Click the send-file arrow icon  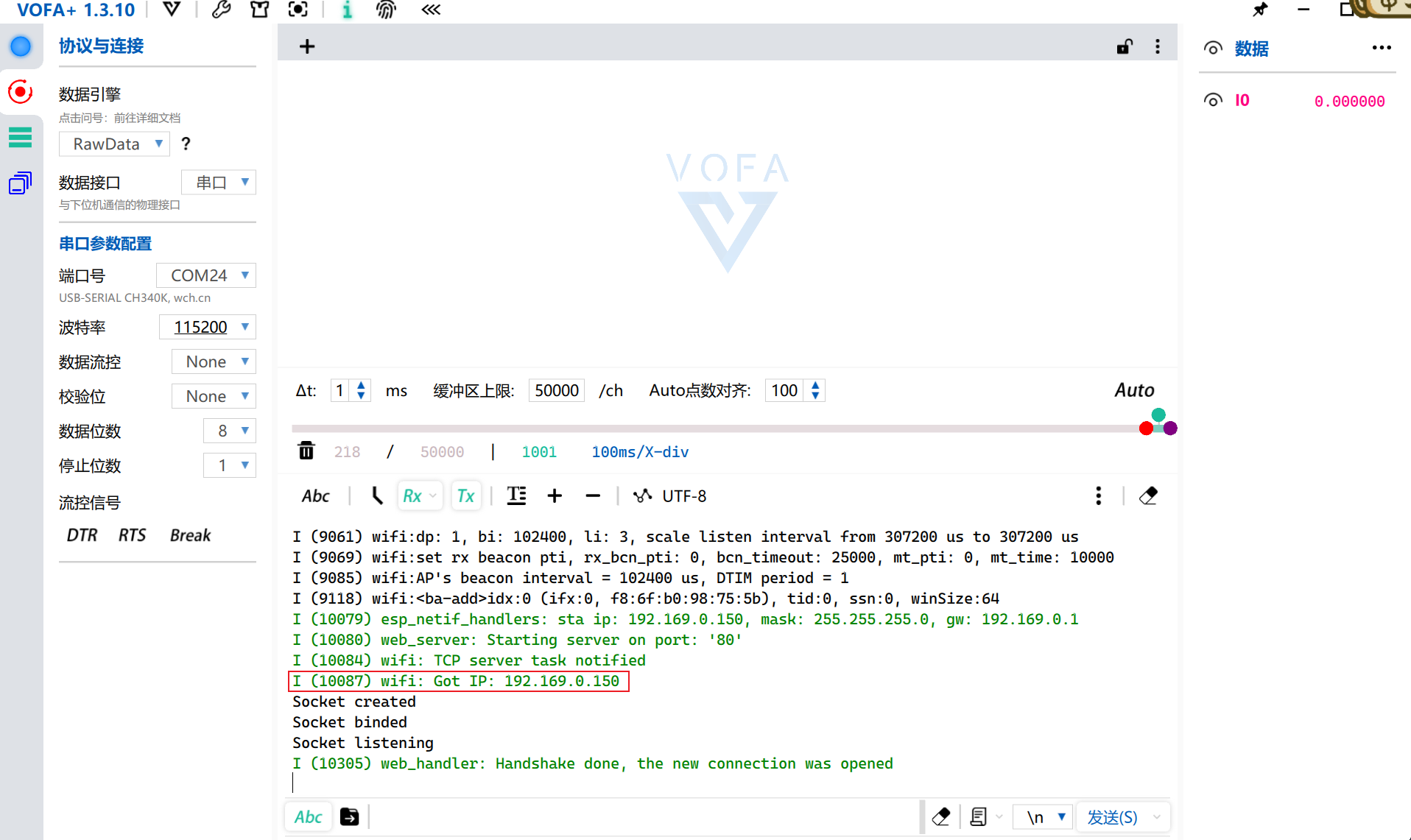(x=350, y=816)
